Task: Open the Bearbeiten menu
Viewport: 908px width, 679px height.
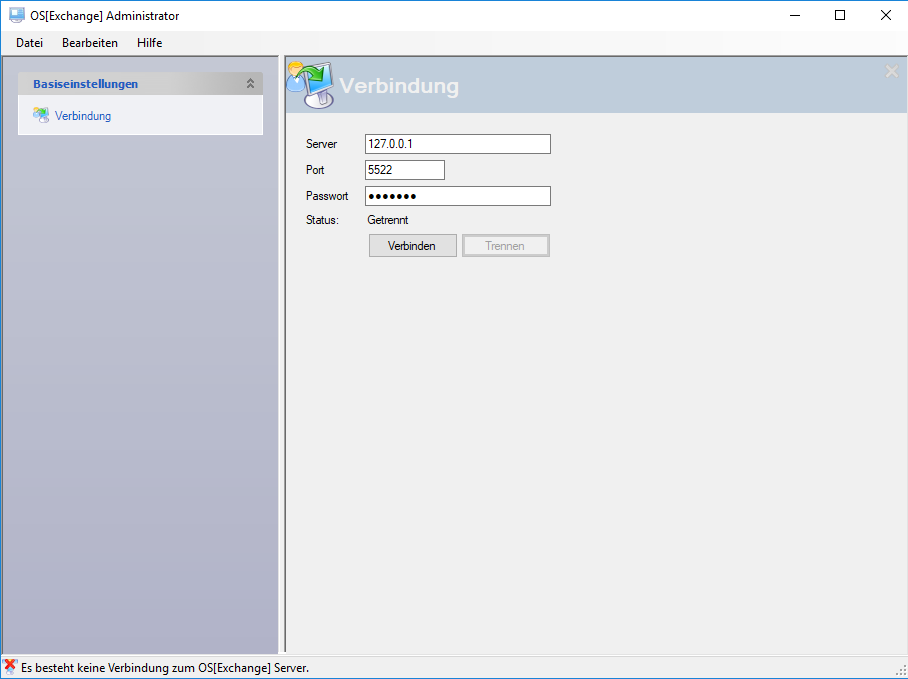Action: coord(90,43)
